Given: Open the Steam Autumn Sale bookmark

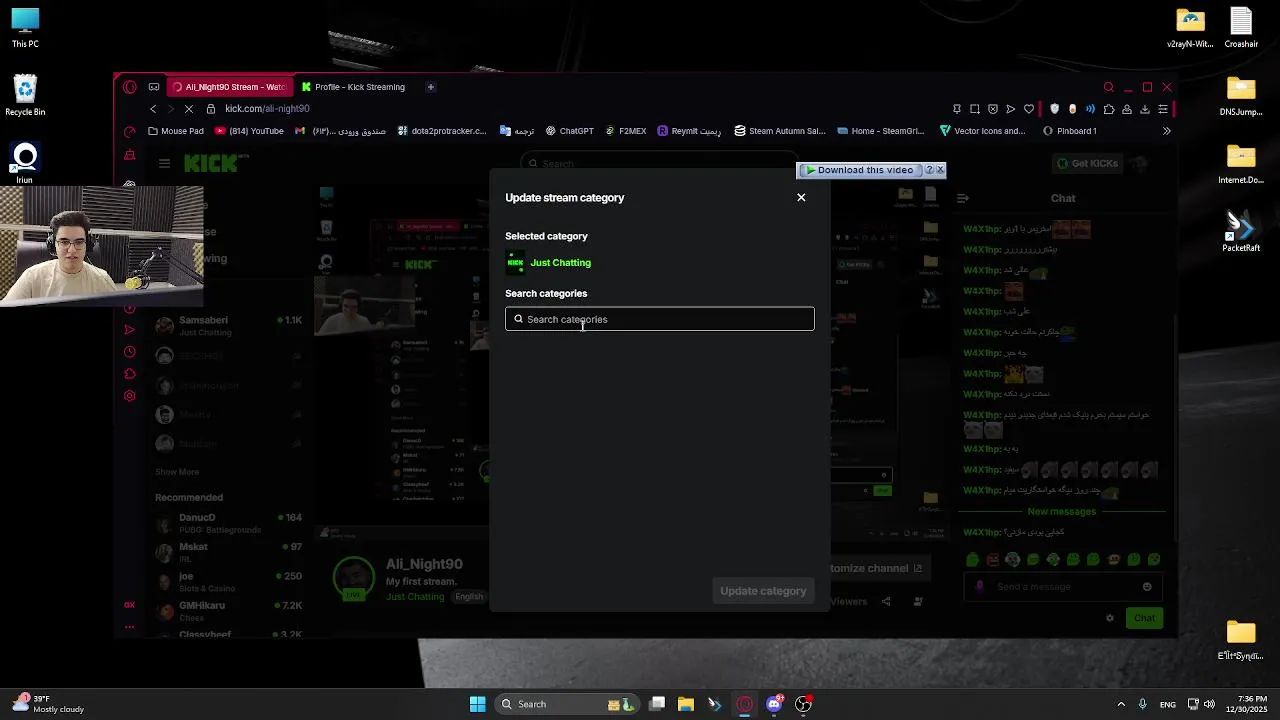Looking at the screenshot, I should pos(780,131).
